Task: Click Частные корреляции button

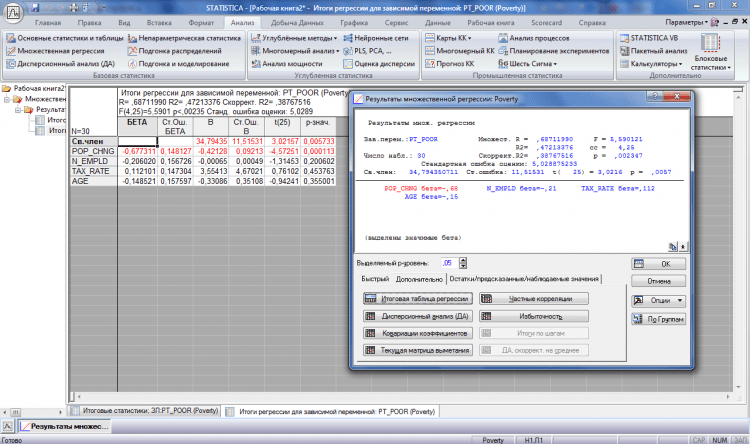Action: pos(534,299)
